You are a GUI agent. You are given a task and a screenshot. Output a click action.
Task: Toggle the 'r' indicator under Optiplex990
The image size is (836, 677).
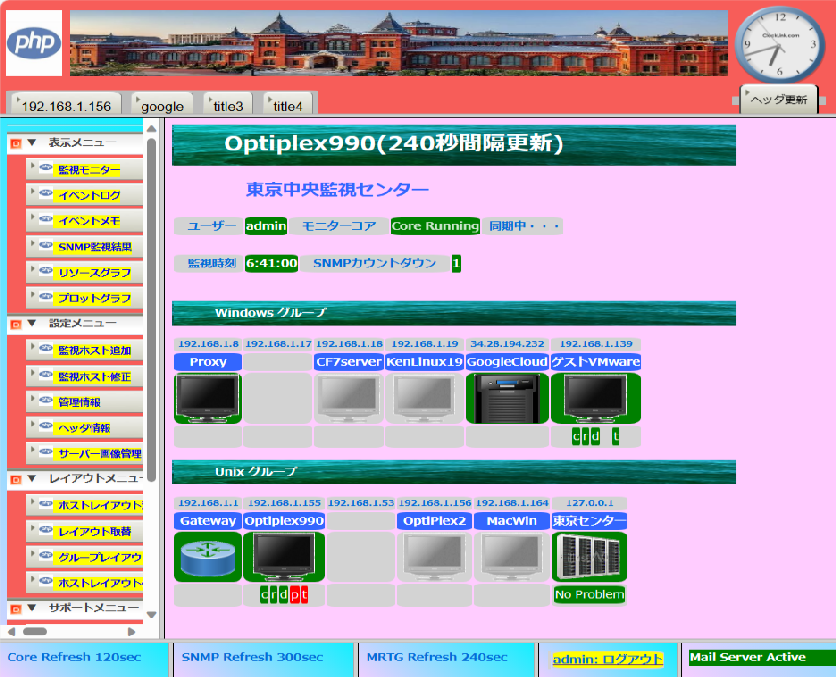275,594
